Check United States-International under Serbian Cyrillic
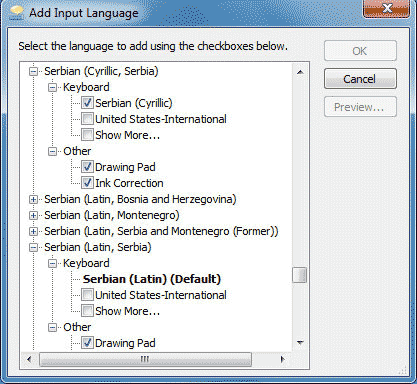Viewport: 417px width, 384px height. (x=87, y=119)
